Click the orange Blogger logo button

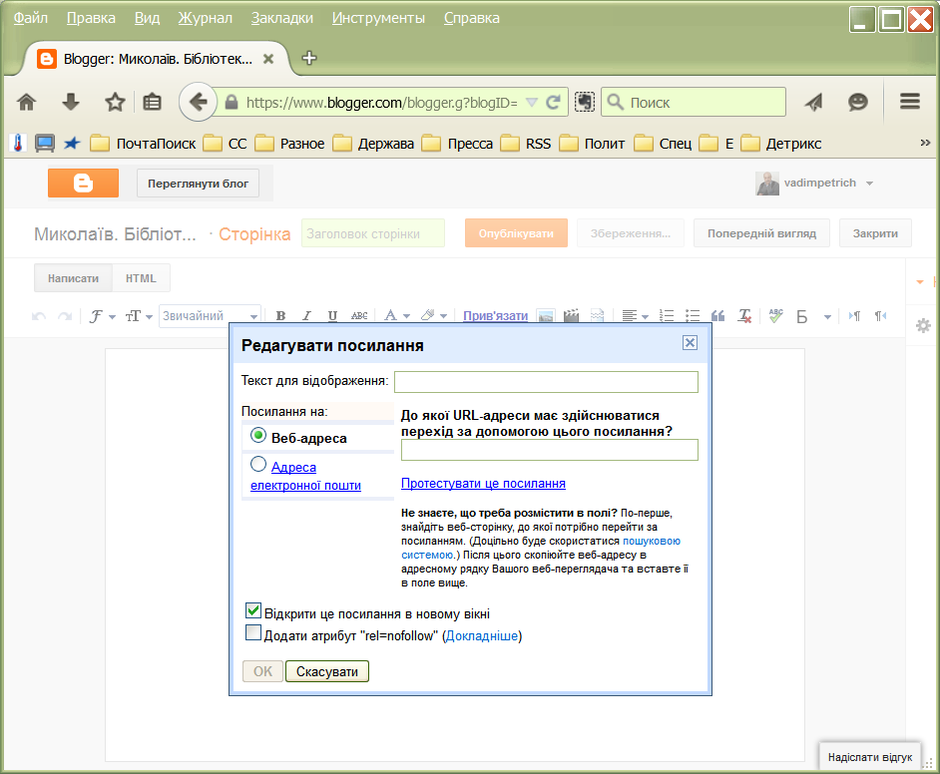83,183
